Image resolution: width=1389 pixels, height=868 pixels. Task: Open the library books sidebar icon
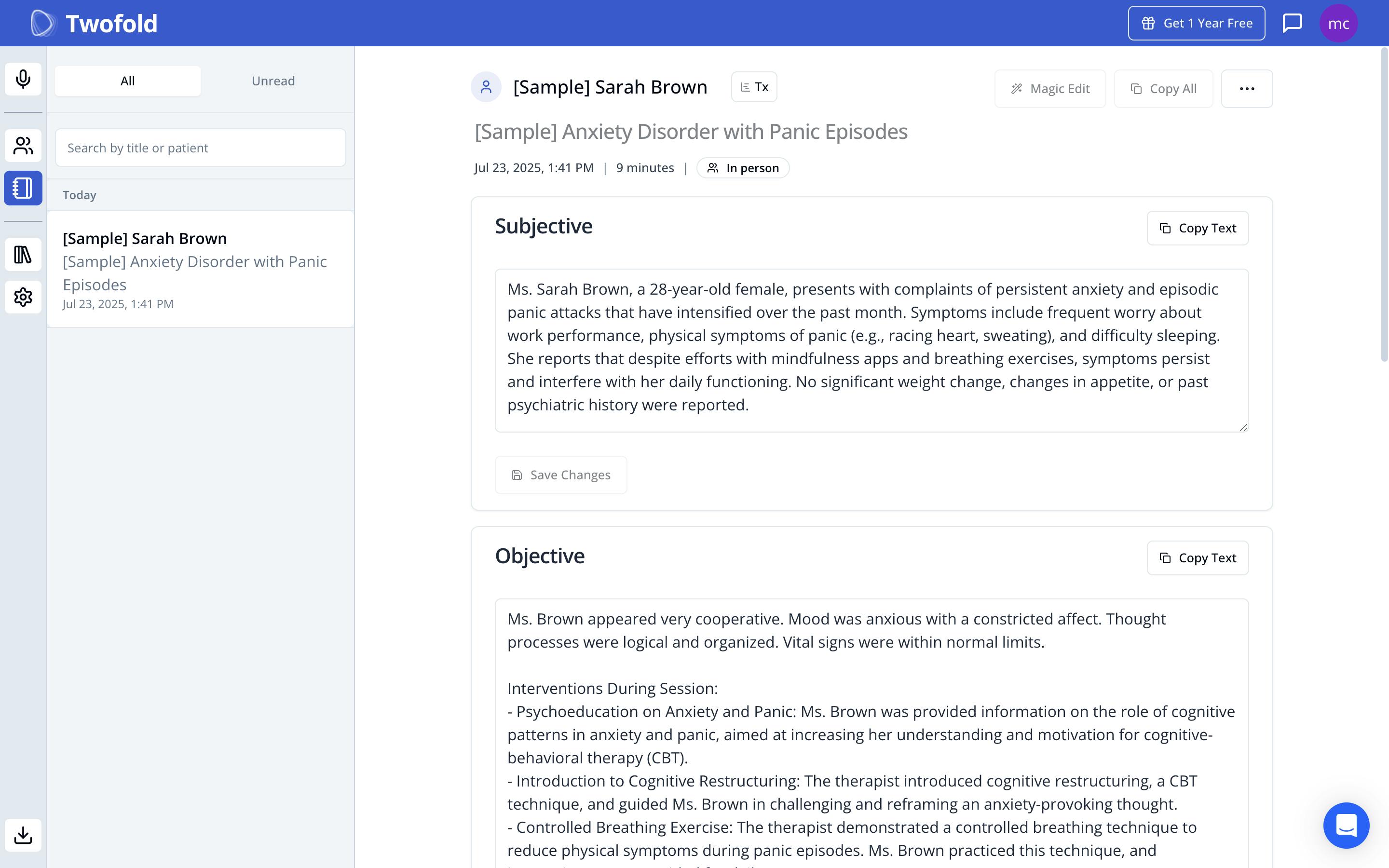(23, 254)
